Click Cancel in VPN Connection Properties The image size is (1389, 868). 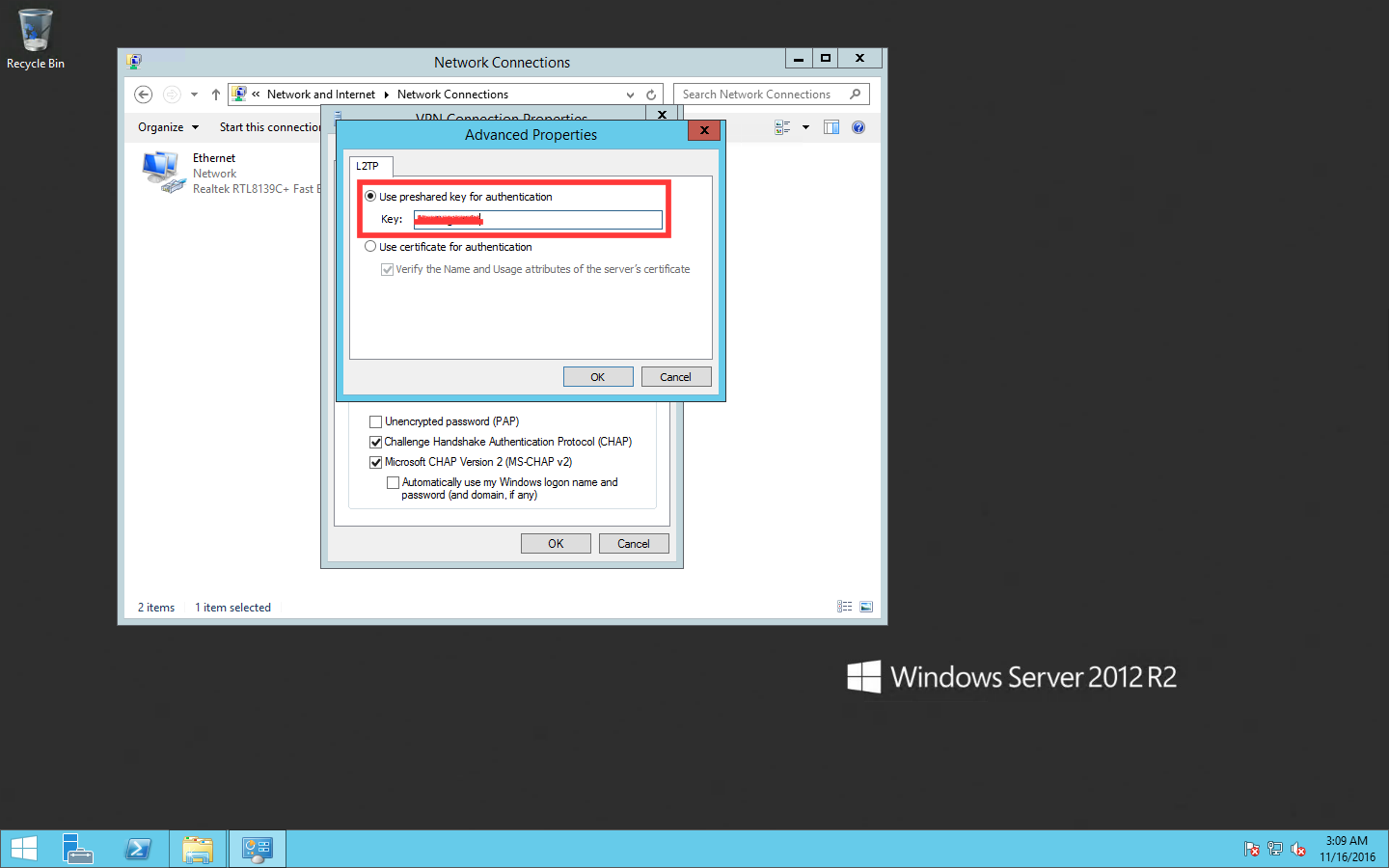[x=634, y=544]
